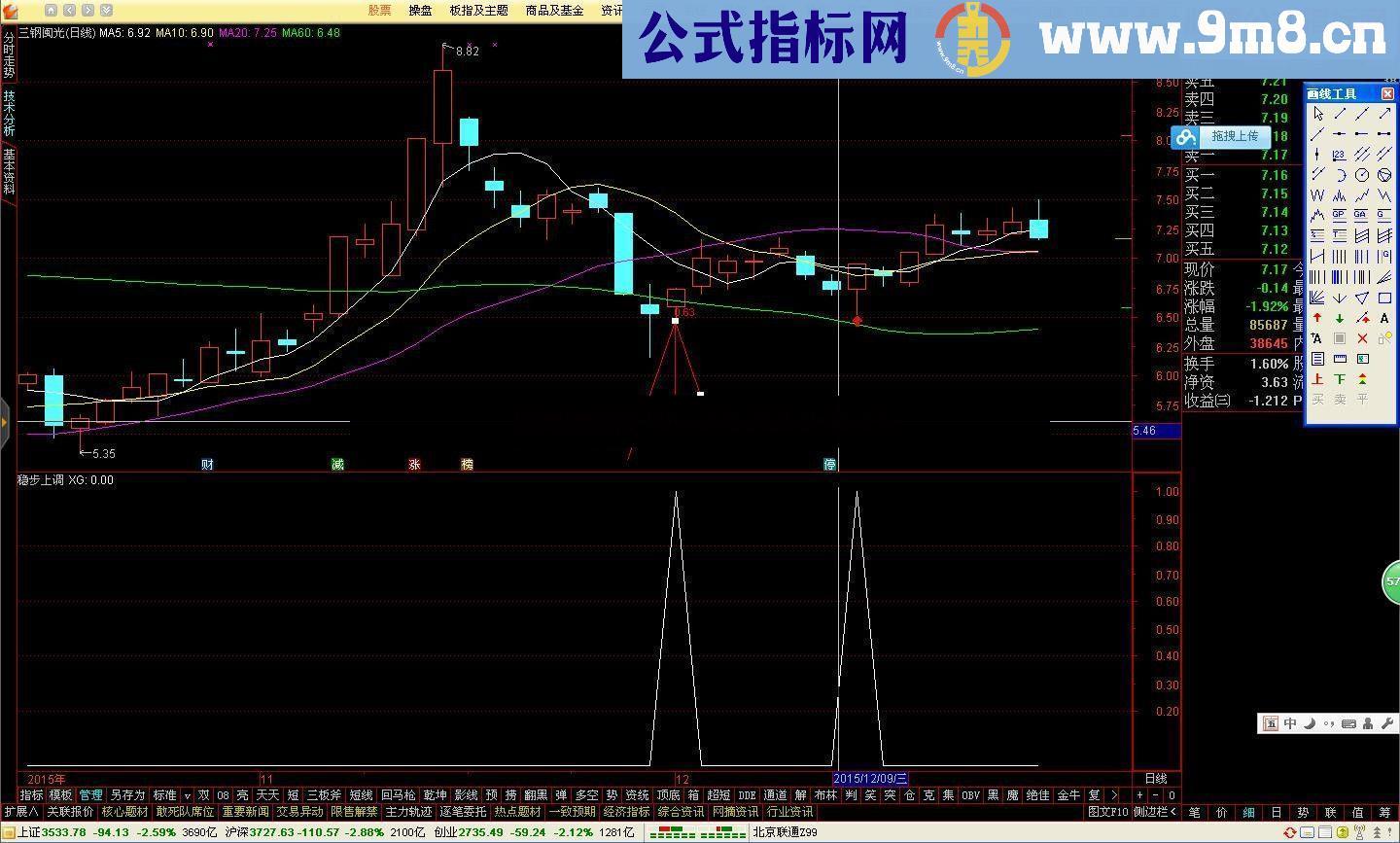Select the text annotation tool marked A
The height and width of the screenshot is (843, 1400).
point(1384,319)
